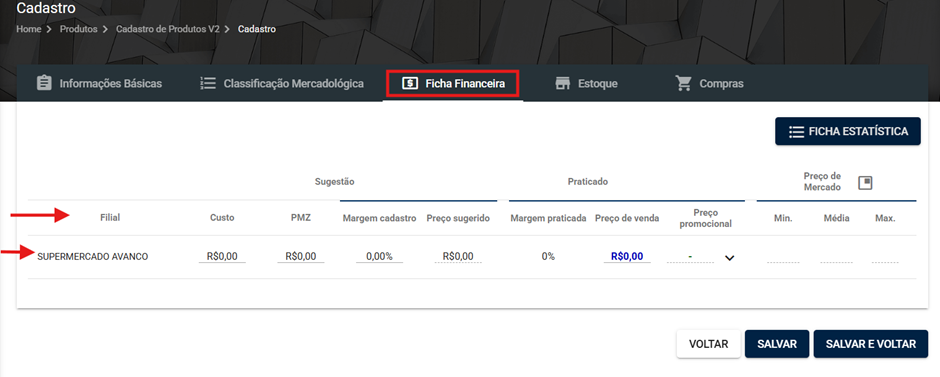Click the list icon inside Ficha Estatística button

click(796, 132)
